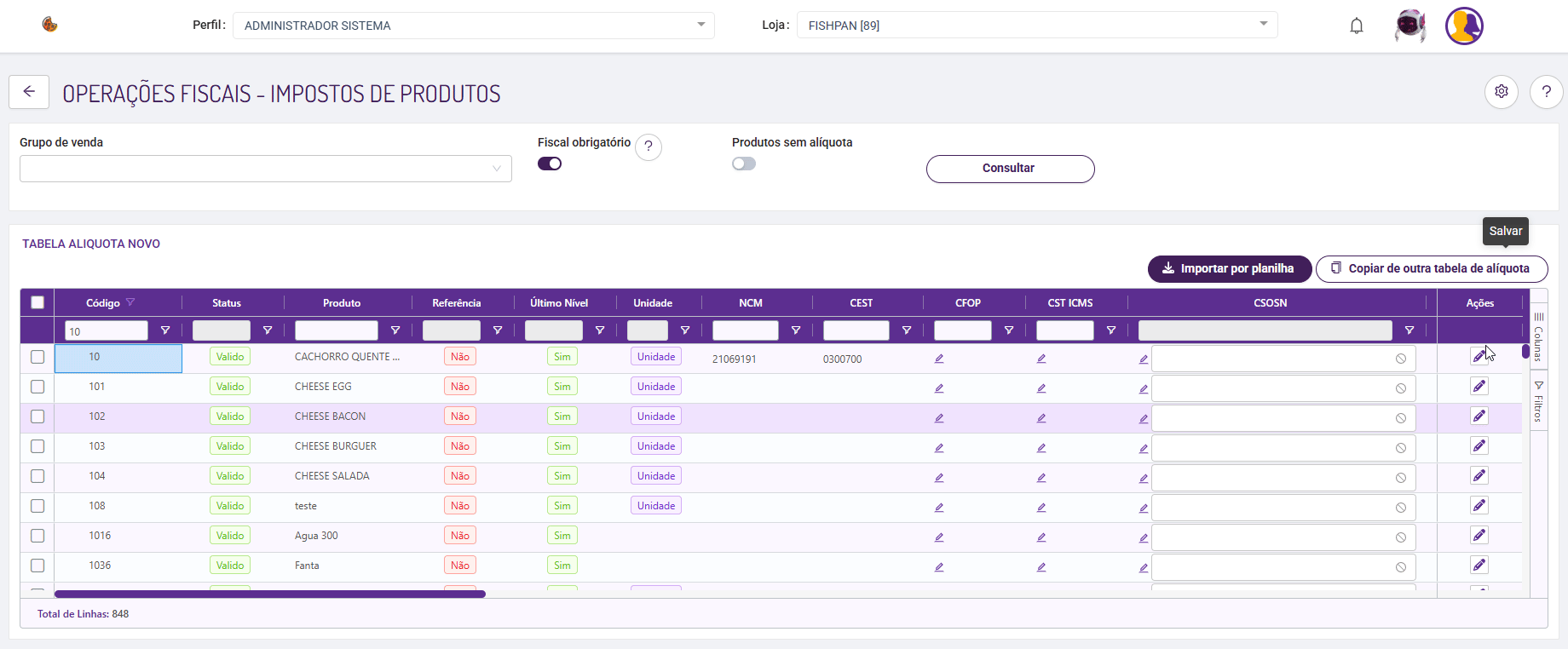Click the action pencil icon for row 102
1568x649 pixels.
pos(1479,416)
